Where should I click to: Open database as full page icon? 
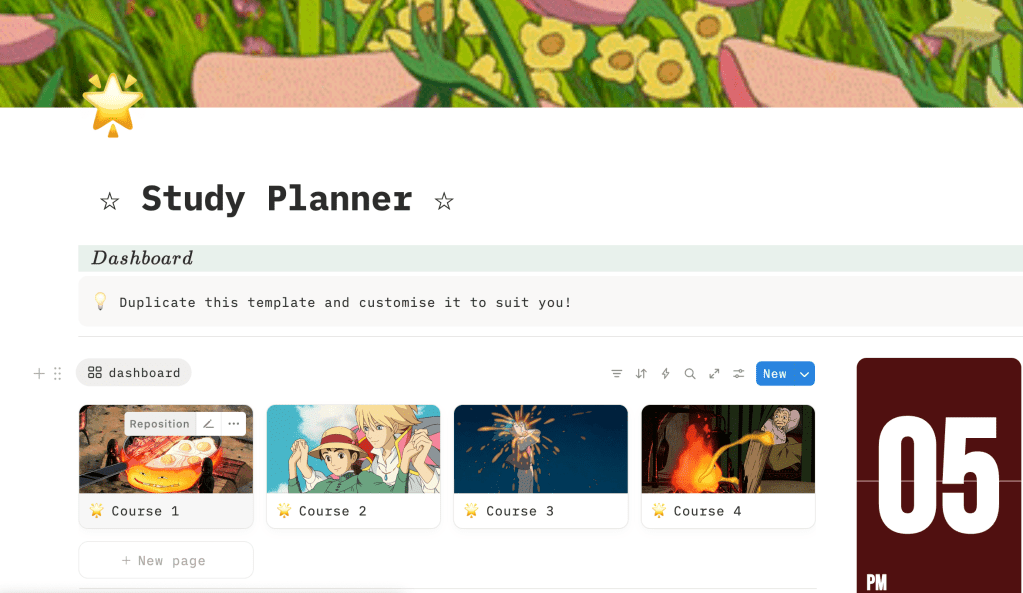pyautogui.click(x=714, y=374)
